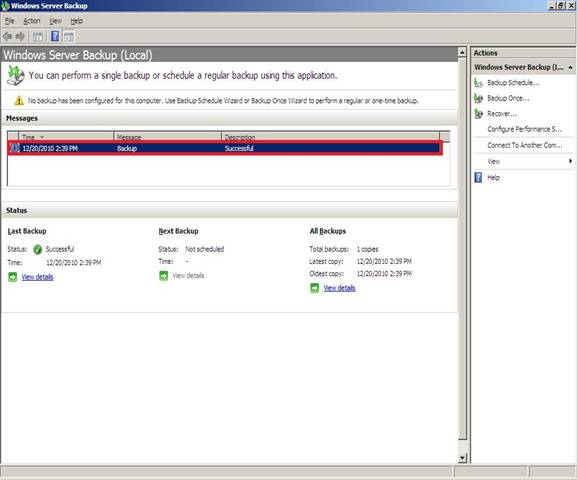
Task: Select Connect To Another Computer action
Action: (x=525, y=145)
